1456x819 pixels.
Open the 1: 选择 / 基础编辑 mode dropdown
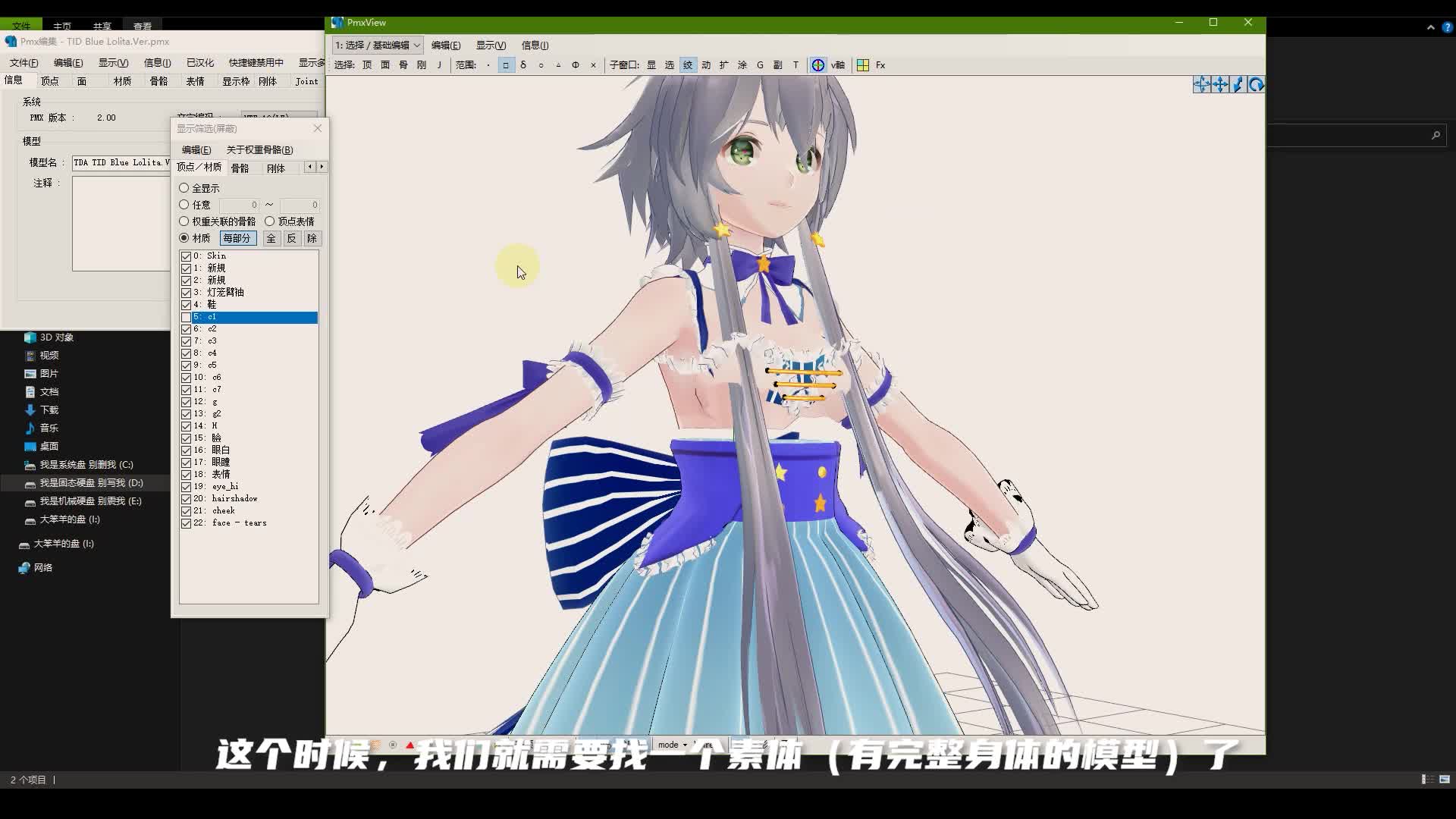[x=378, y=45]
